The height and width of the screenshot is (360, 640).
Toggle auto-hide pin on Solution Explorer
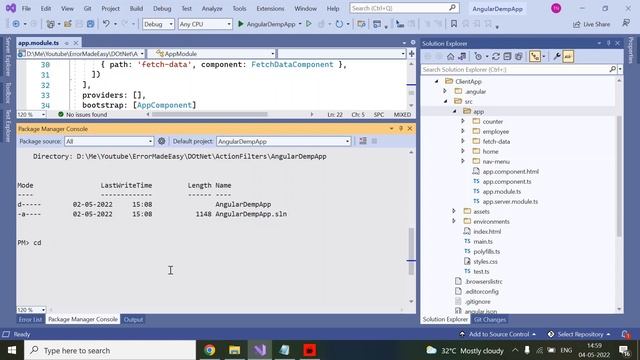tap(608, 43)
